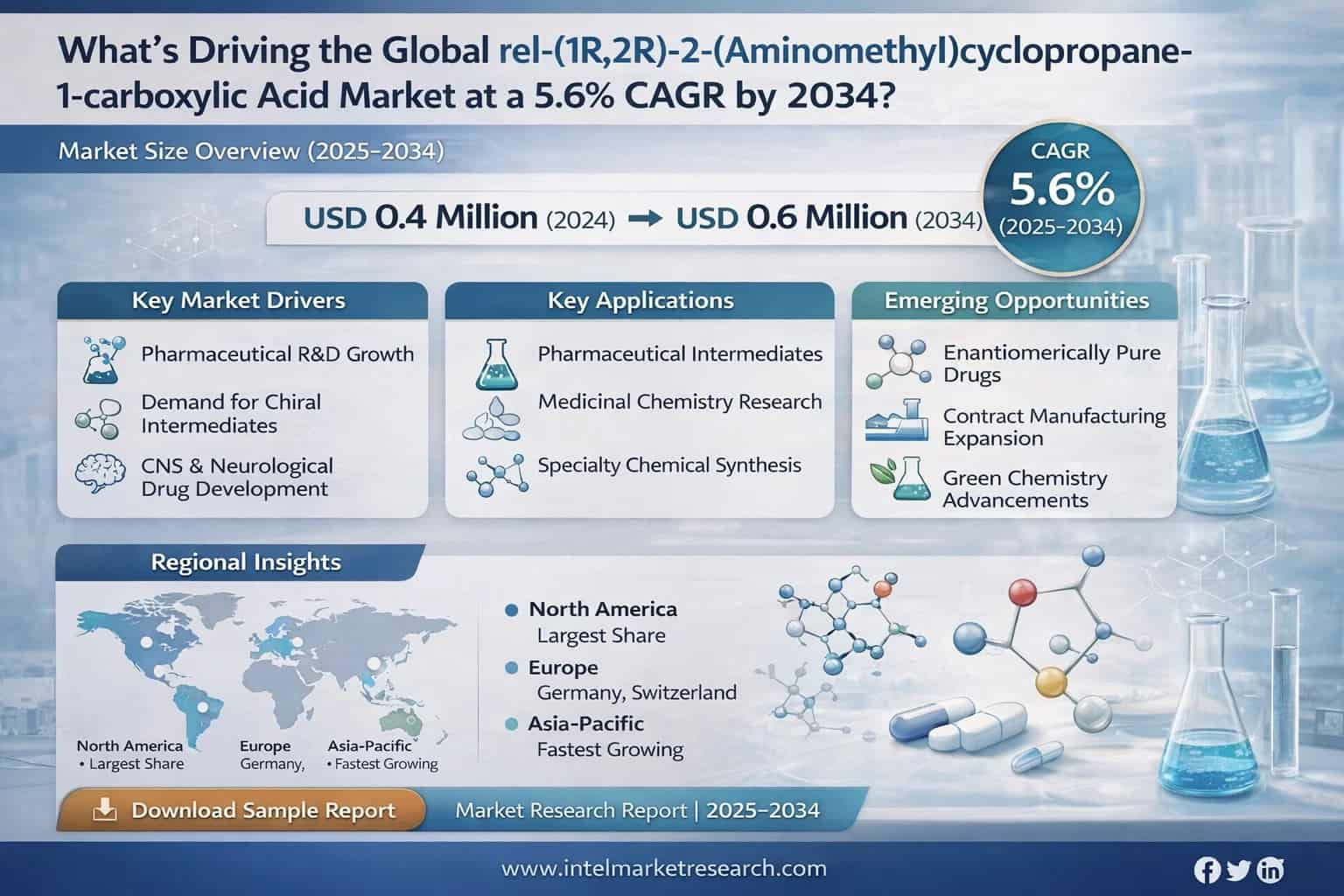Select the Emerging Opportunities header
This screenshot has width=1344, height=896.
click(1015, 301)
